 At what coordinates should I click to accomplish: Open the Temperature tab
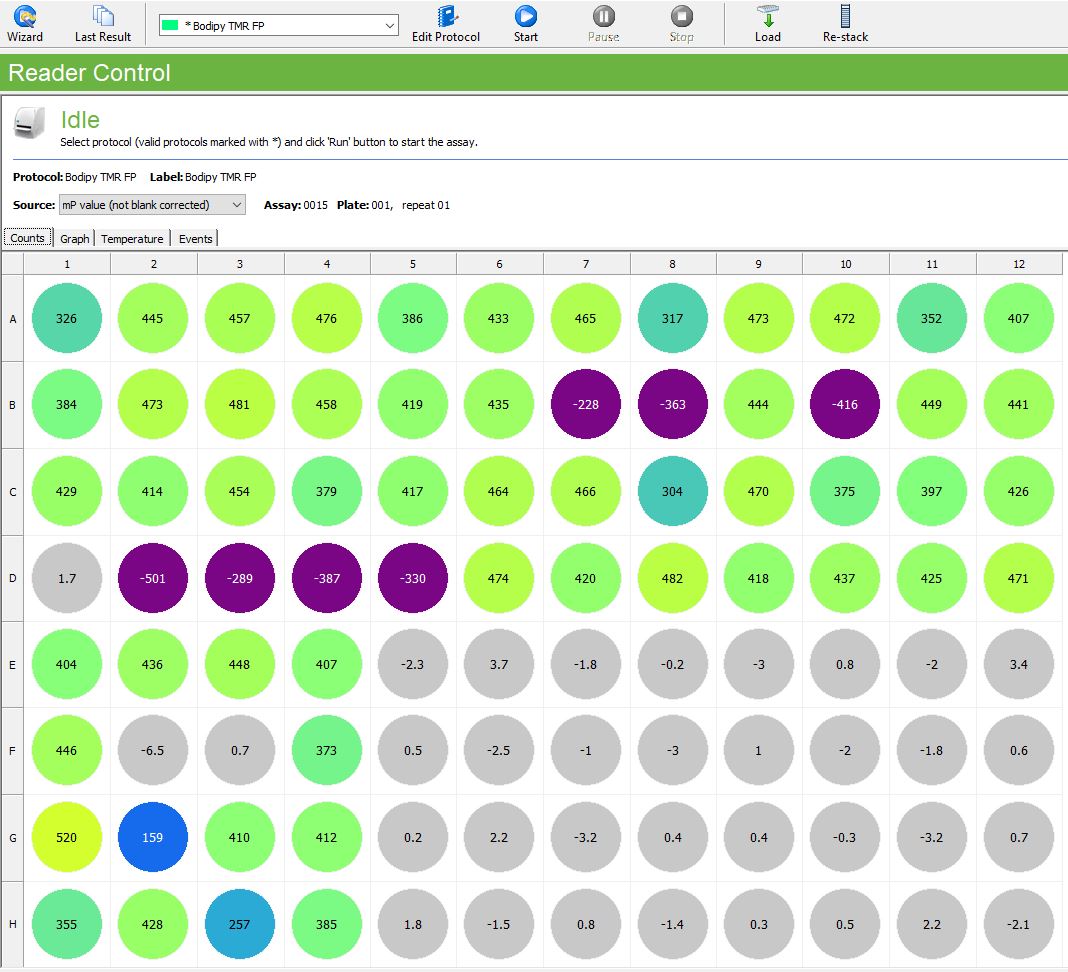(x=132, y=239)
